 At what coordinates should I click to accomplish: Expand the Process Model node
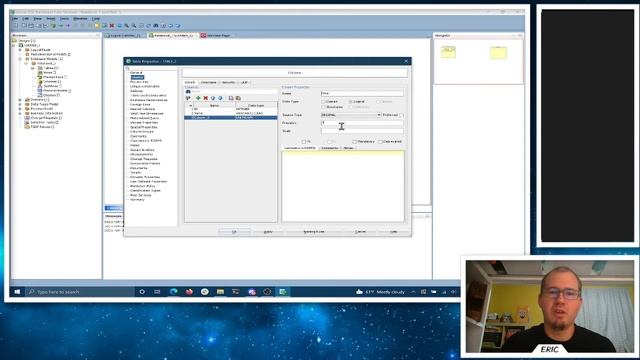point(20,109)
